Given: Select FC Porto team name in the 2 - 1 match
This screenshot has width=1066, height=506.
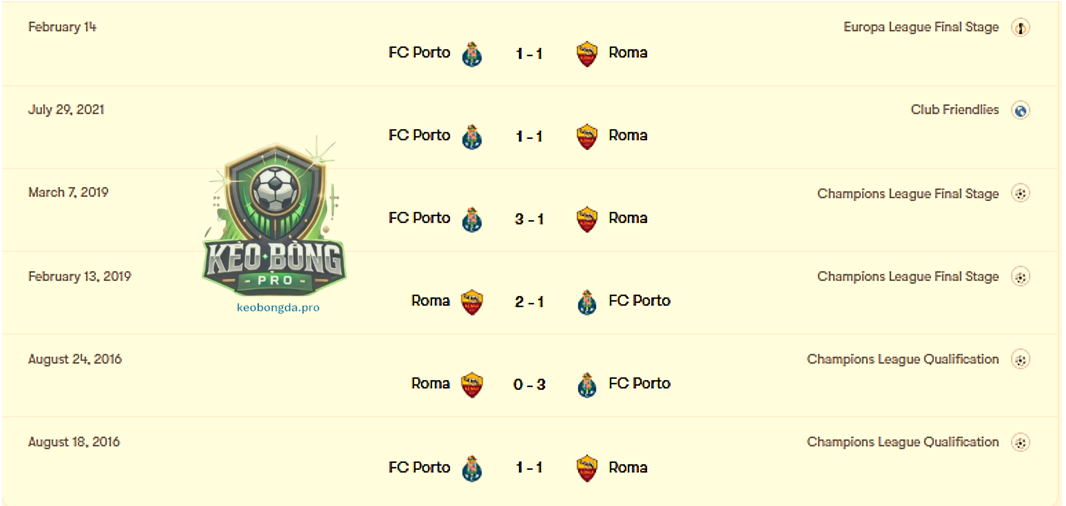Looking at the screenshot, I should tap(640, 301).
